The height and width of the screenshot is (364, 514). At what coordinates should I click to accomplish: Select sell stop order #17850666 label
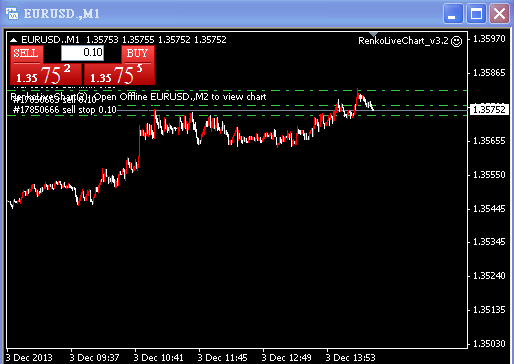(x=65, y=110)
